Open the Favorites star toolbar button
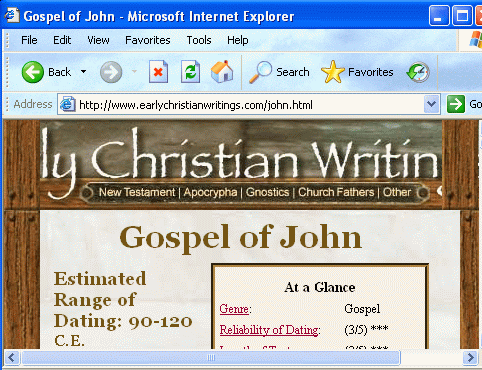Image resolution: width=482 pixels, height=370 pixels. 357,72
